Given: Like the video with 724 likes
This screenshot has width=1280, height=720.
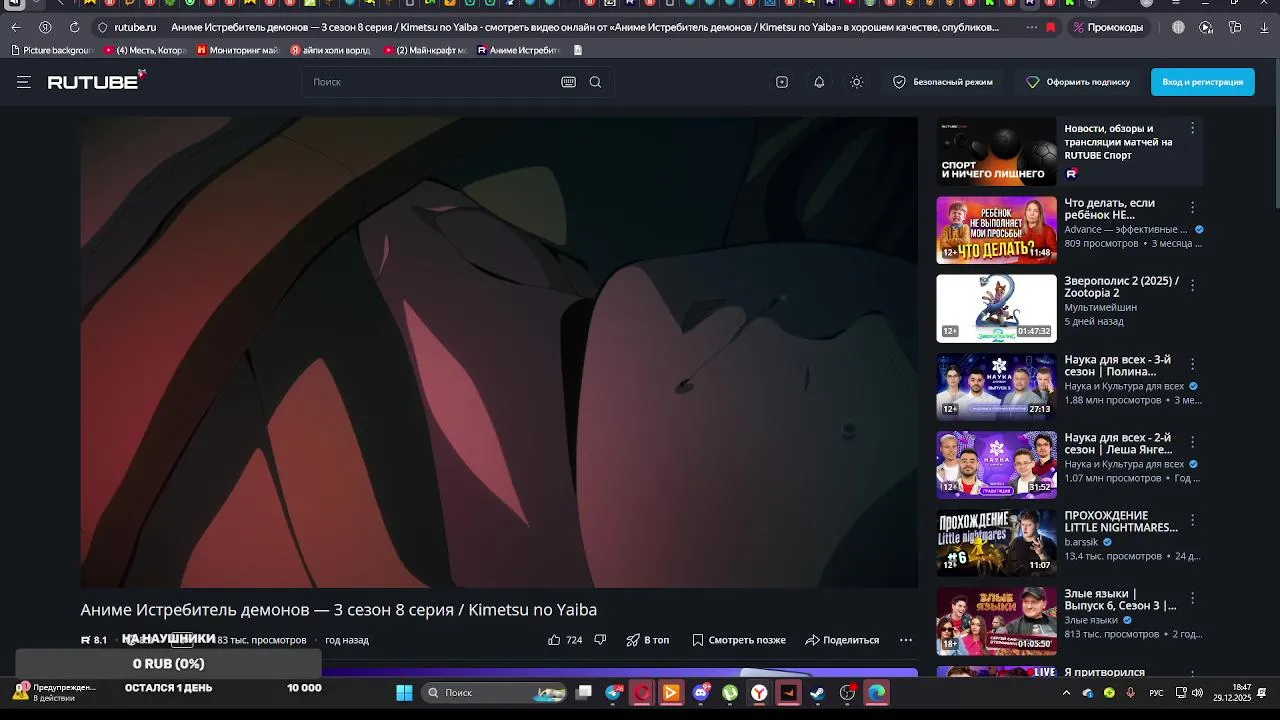Looking at the screenshot, I should pyautogui.click(x=565, y=640).
